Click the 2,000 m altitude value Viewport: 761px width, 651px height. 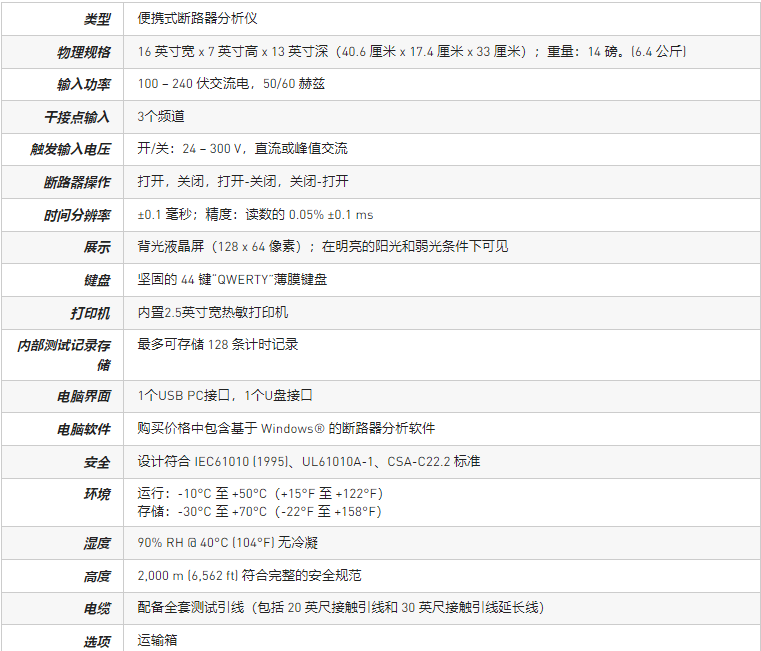(x=249, y=576)
